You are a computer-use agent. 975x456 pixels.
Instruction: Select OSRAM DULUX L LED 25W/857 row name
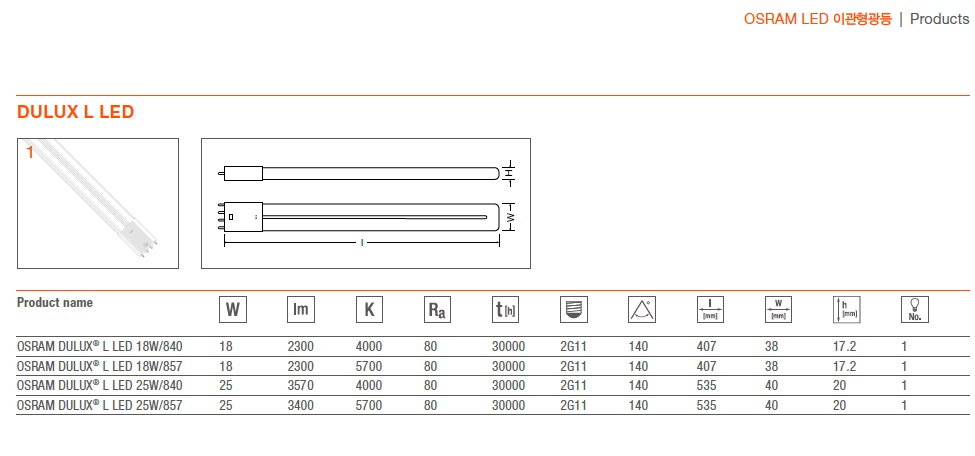pyautogui.click(x=99, y=406)
